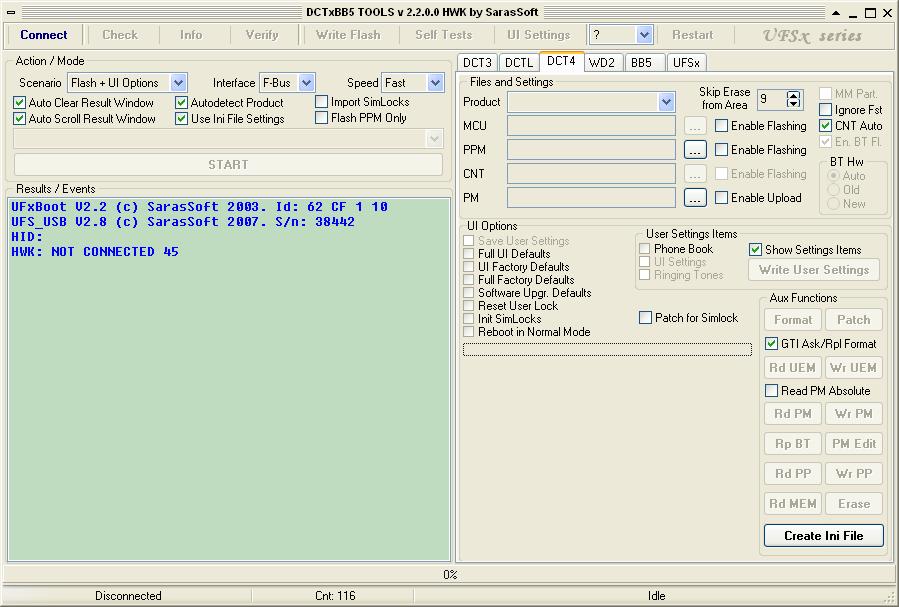Click the Disconnected status bar entry
This screenshot has width=899, height=607.
coord(128,596)
